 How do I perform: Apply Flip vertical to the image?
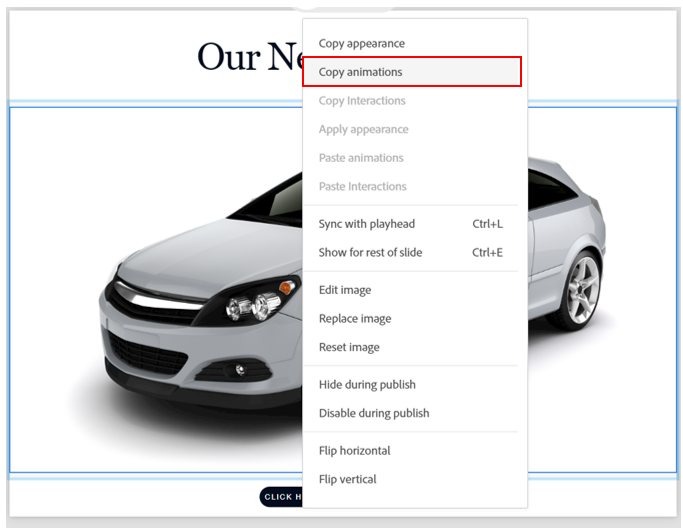click(347, 480)
